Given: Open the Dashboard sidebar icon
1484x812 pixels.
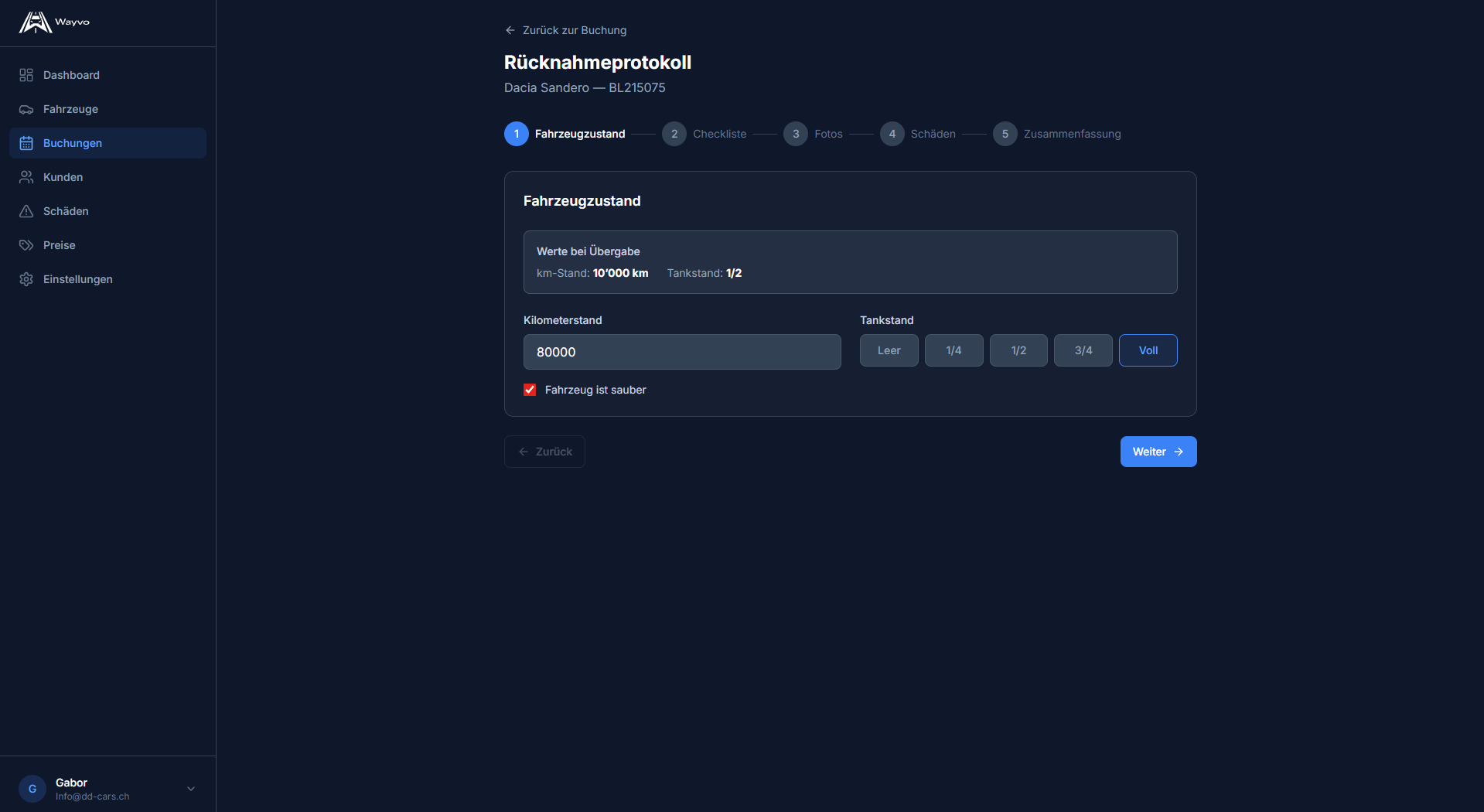Looking at the screenshot, I should pos(26,75).
